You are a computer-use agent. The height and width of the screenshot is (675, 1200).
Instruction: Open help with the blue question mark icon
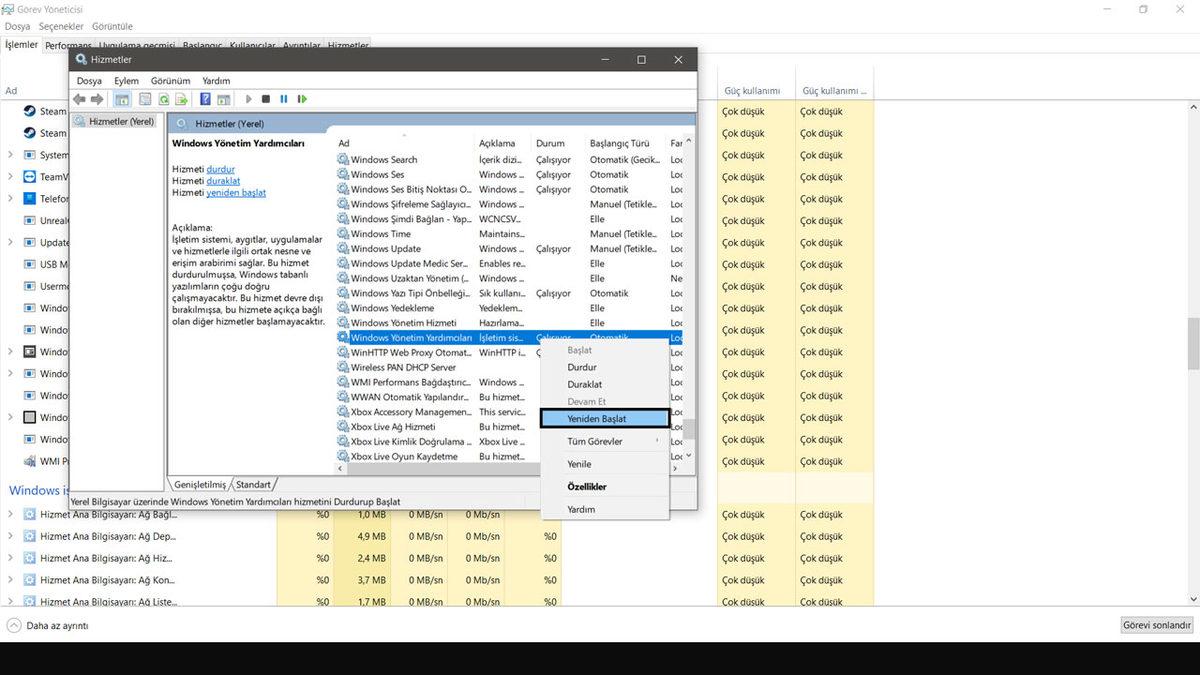pyautogui.click(x=205, y=98)
